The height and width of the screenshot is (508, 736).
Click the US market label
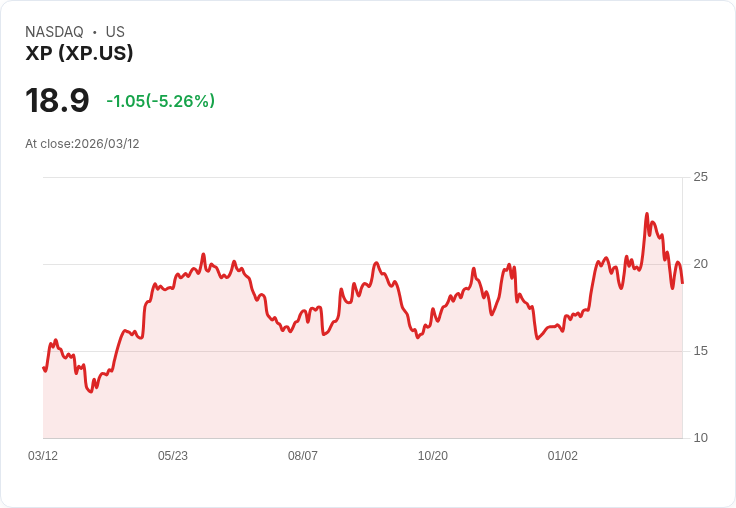pyautogui.click(x=115, y=32)
